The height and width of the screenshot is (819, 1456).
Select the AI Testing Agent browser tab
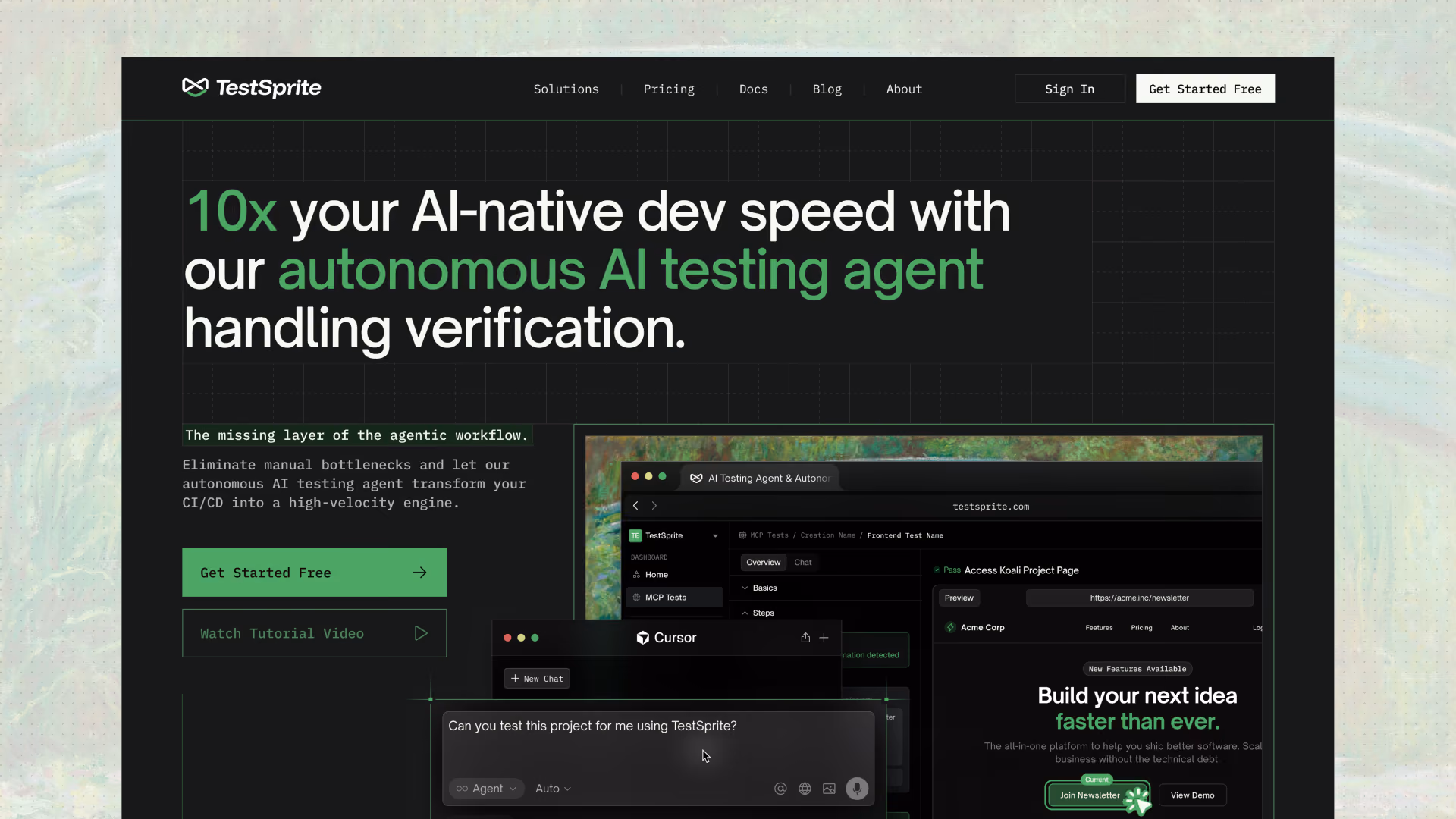[x=760, y=478]
